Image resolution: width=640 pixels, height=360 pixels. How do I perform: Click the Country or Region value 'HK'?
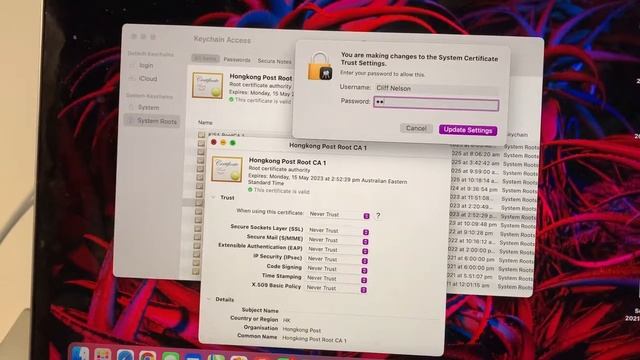(x=287, y=320)
